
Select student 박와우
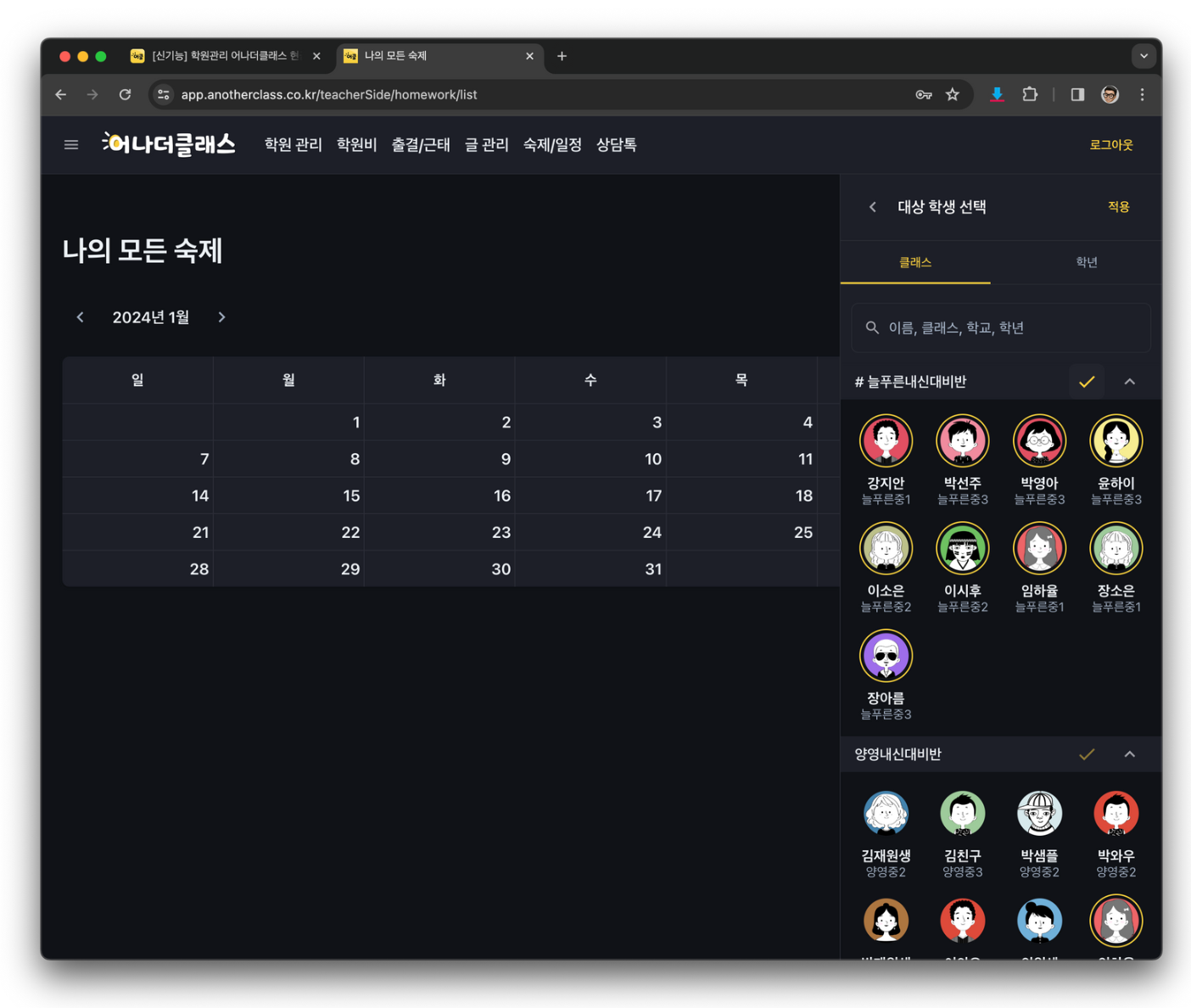[x=1116, y=833]
